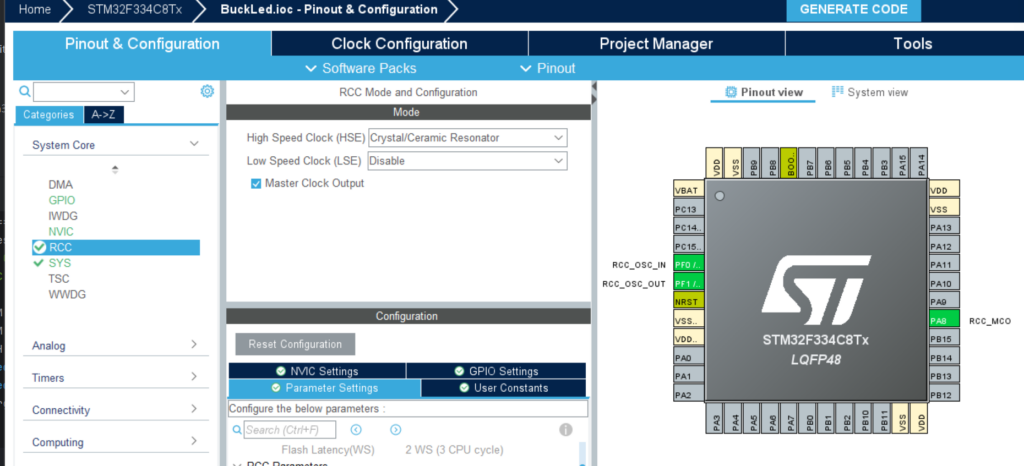Select the BOOT0 pin on chip top
1024x466 pixels.
pyautogui.click(x=789, y=163)
